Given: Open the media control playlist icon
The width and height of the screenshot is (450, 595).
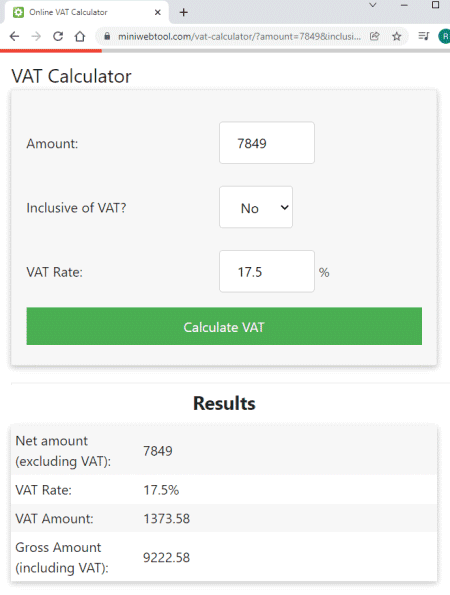Looking at the screenshot, I should (423, 36).
